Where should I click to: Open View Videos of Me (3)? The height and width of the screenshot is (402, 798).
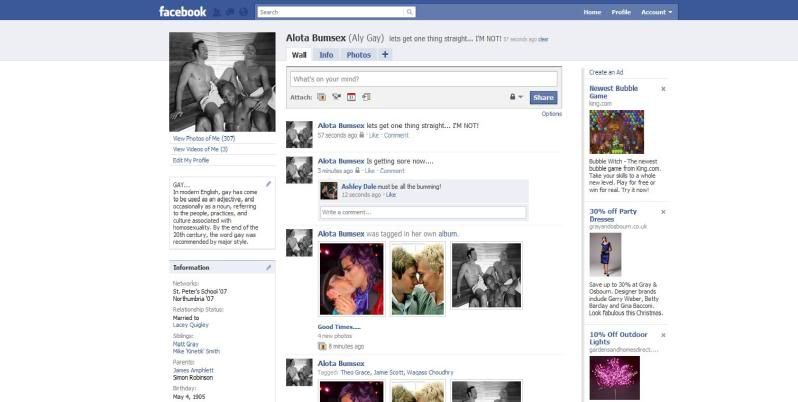(x=201, y=149)
